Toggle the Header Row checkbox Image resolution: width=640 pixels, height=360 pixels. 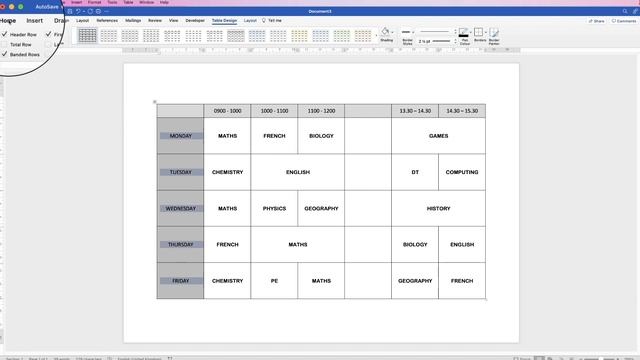(5, 34)
